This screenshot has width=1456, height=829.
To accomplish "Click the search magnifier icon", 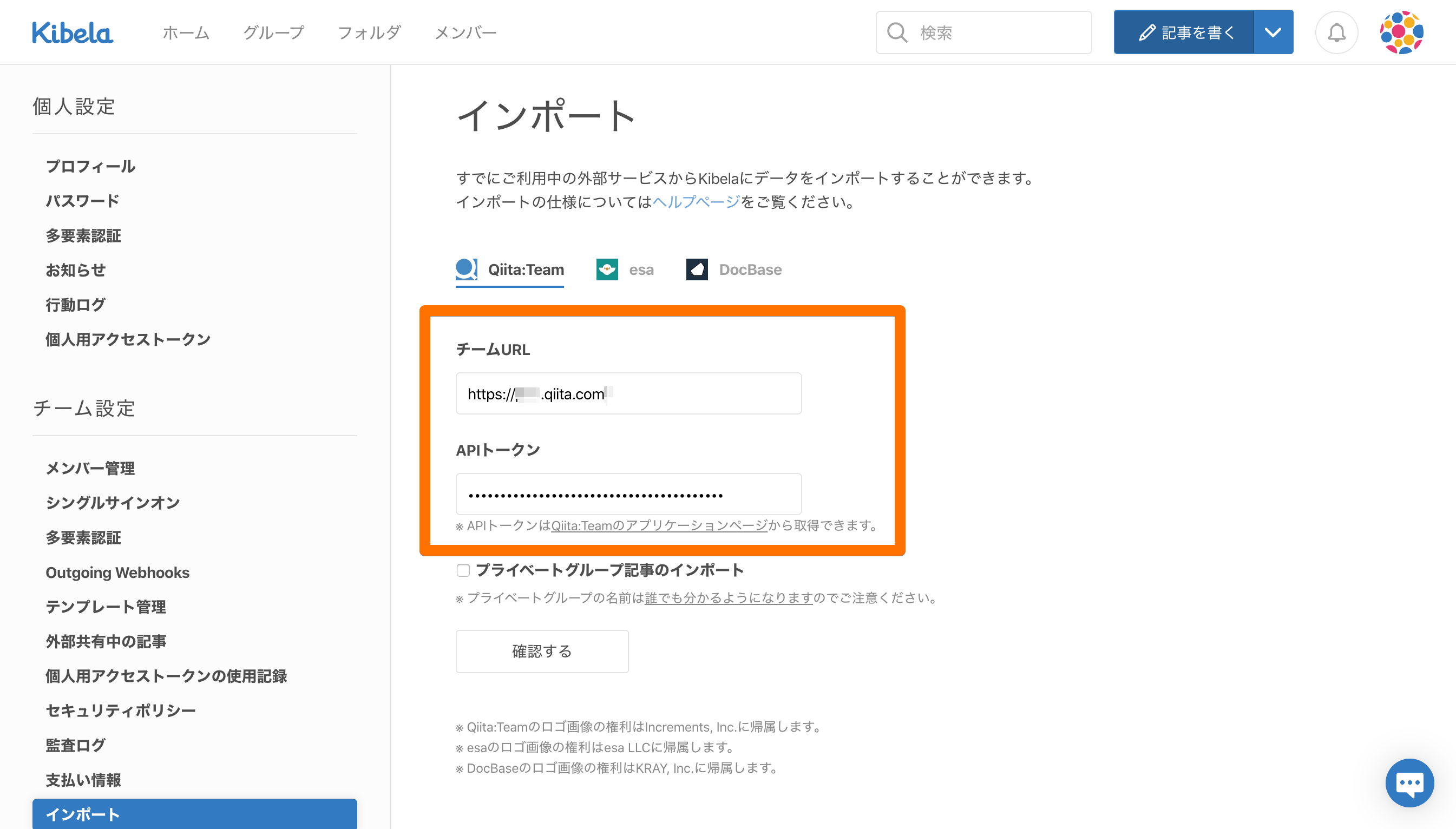I will point(897,32).
